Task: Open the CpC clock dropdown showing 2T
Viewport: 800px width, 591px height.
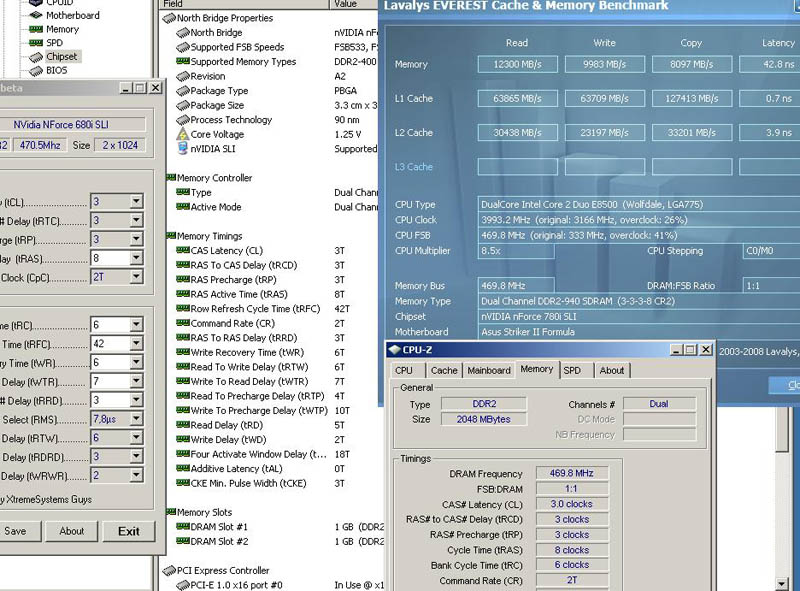Action: pos(136,277)
